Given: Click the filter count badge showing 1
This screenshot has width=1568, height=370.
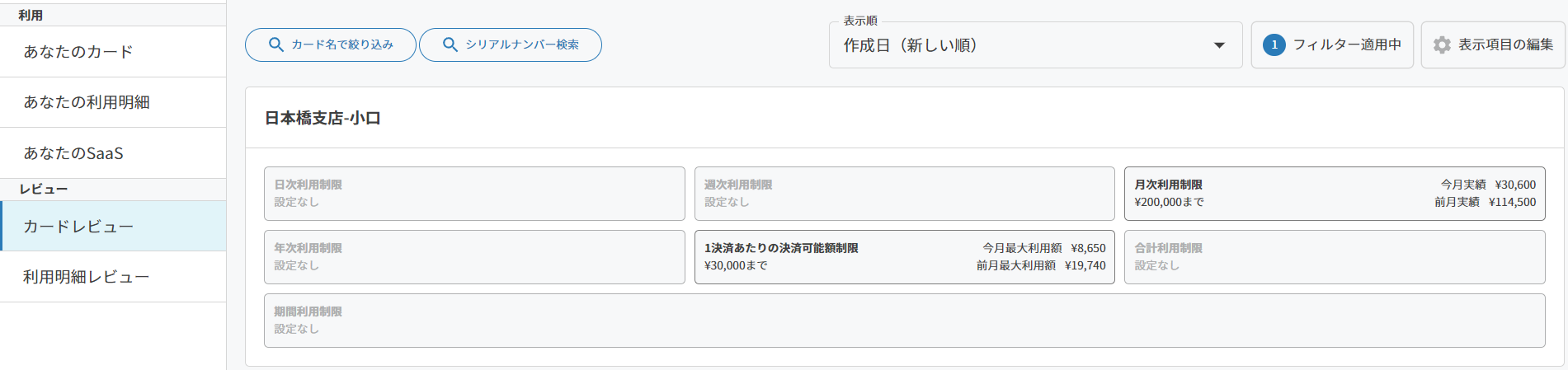Looking at the screenshot, I should pyautogui.click(x=1274, y=45).
